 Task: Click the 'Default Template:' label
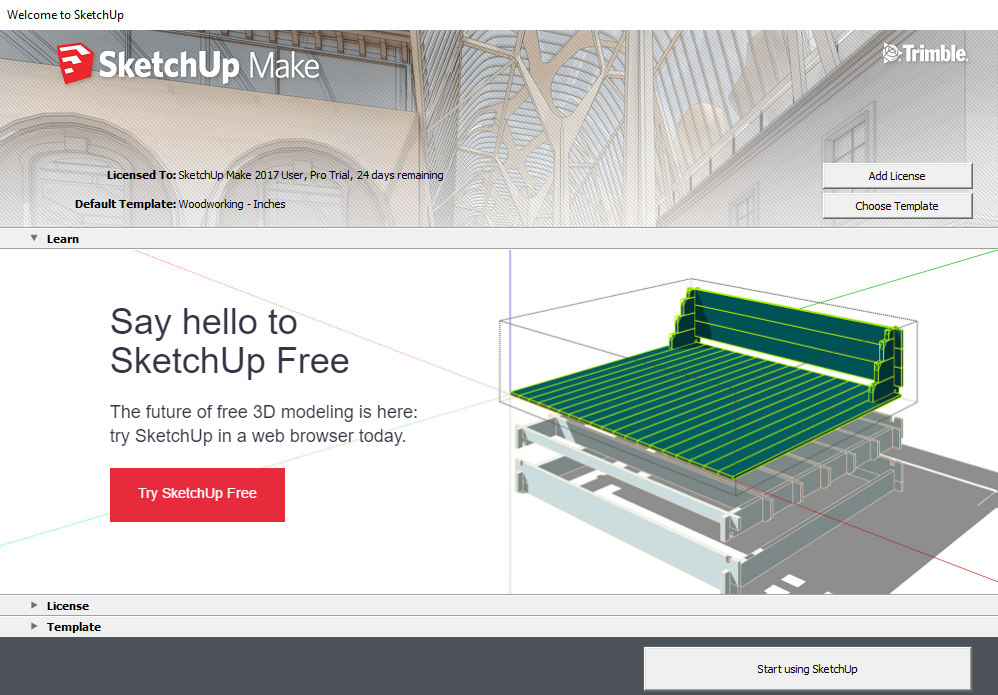pos(125,204)
